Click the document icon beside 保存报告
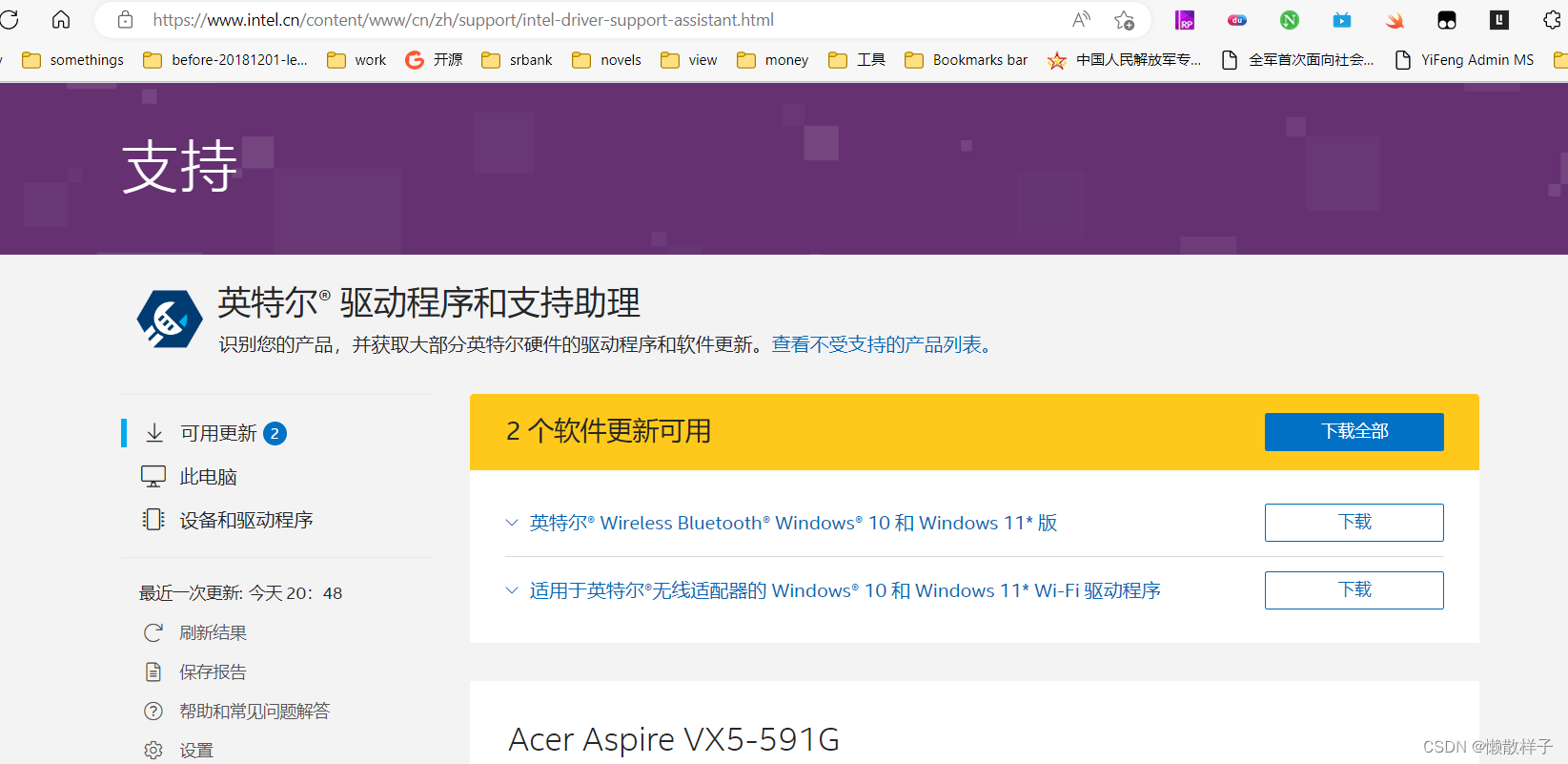This screenshot has width=1568, height=764. [153, 671]
